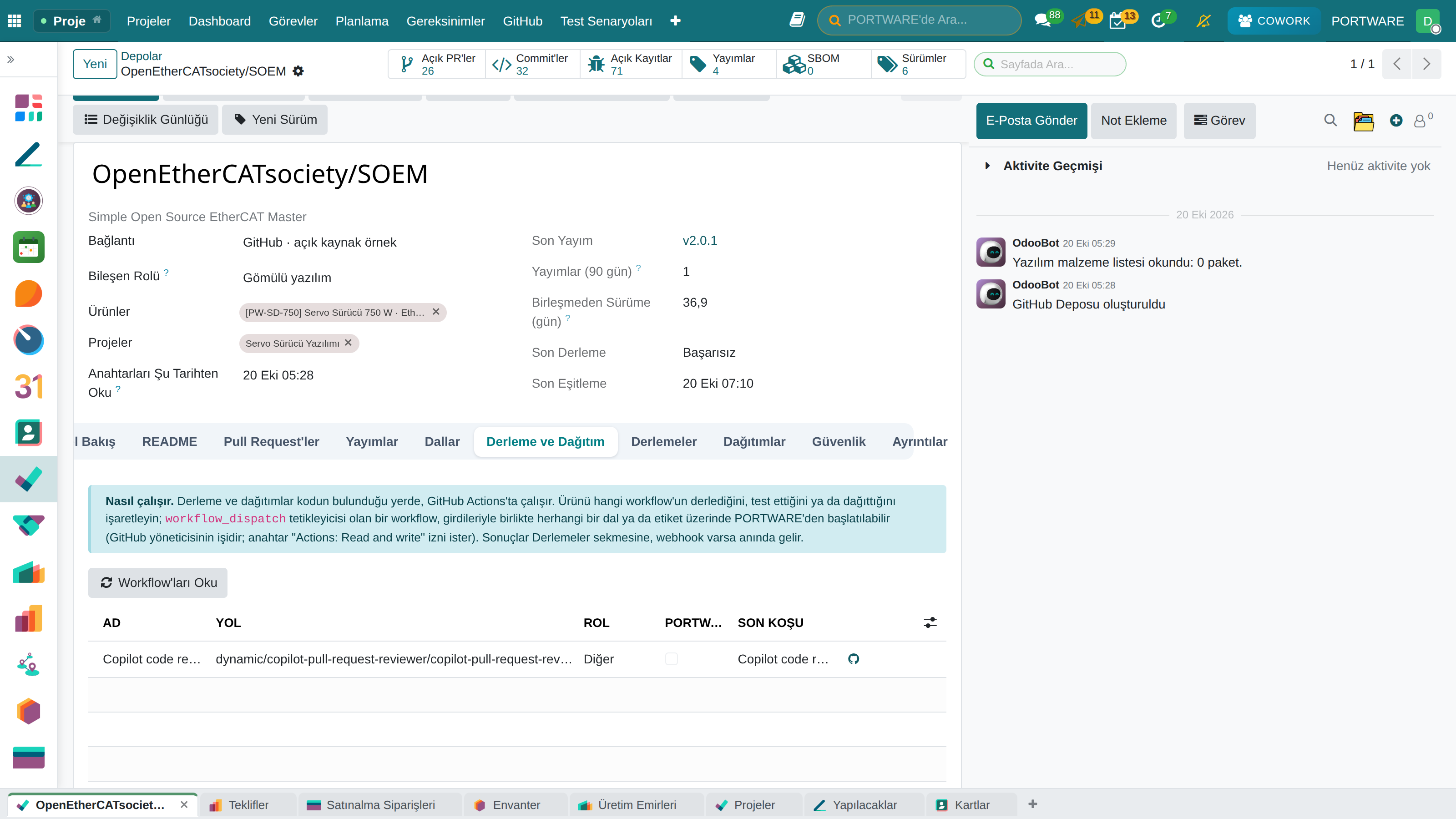Switch to the Dallar tab
Image resolution: width=1456 pixels, height=819 pixels.
click(x=442, y=441)
